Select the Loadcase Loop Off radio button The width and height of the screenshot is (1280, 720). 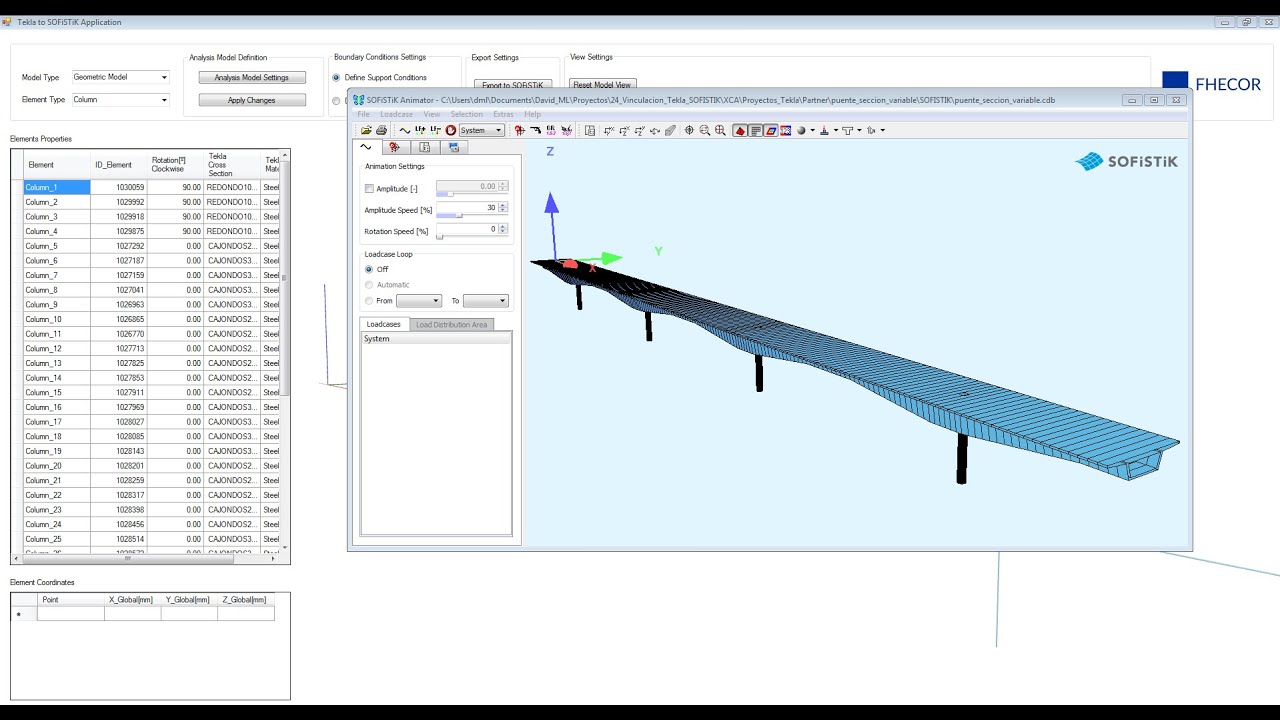point(369,269)
